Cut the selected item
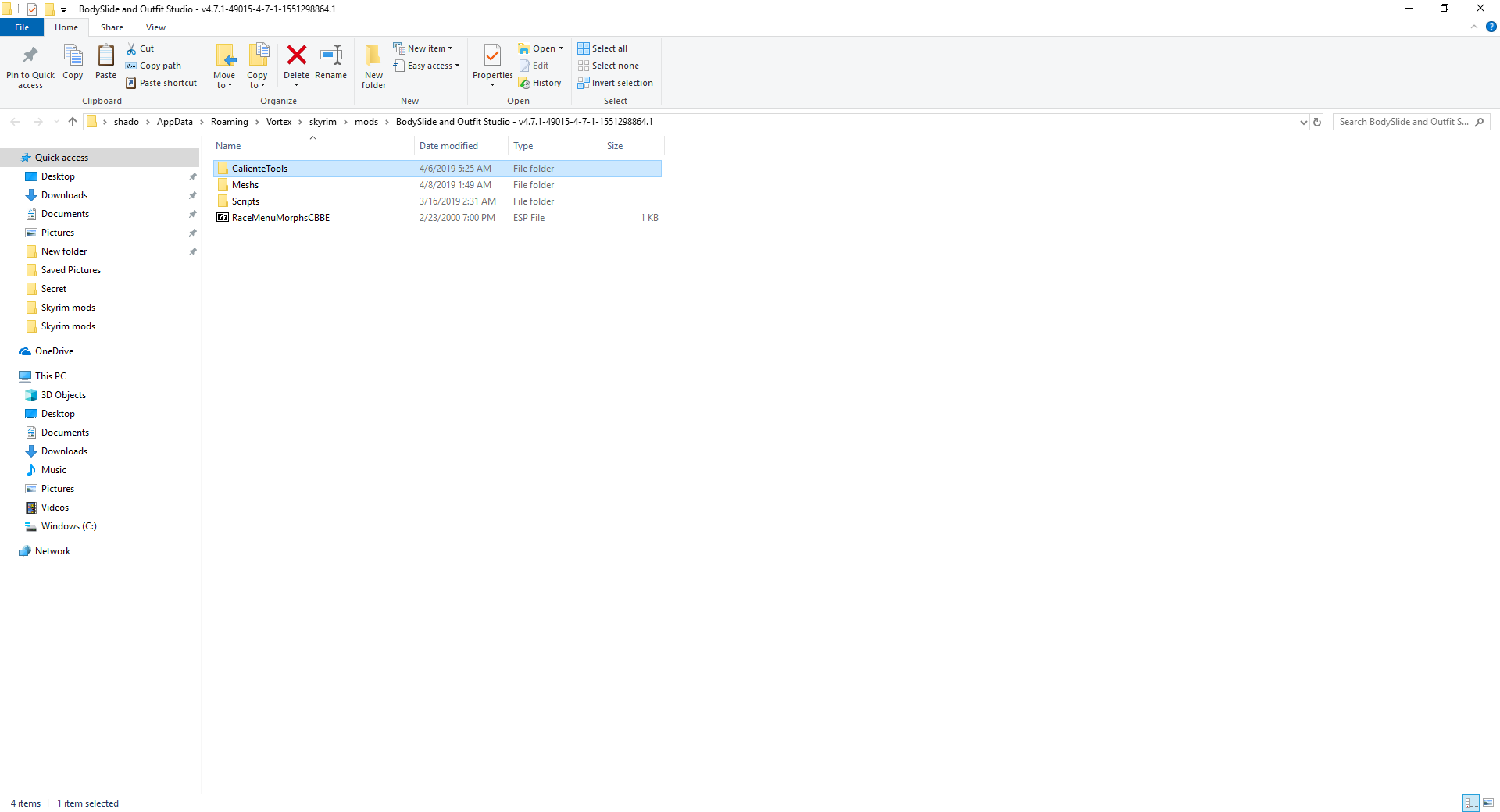 (141, 48)
